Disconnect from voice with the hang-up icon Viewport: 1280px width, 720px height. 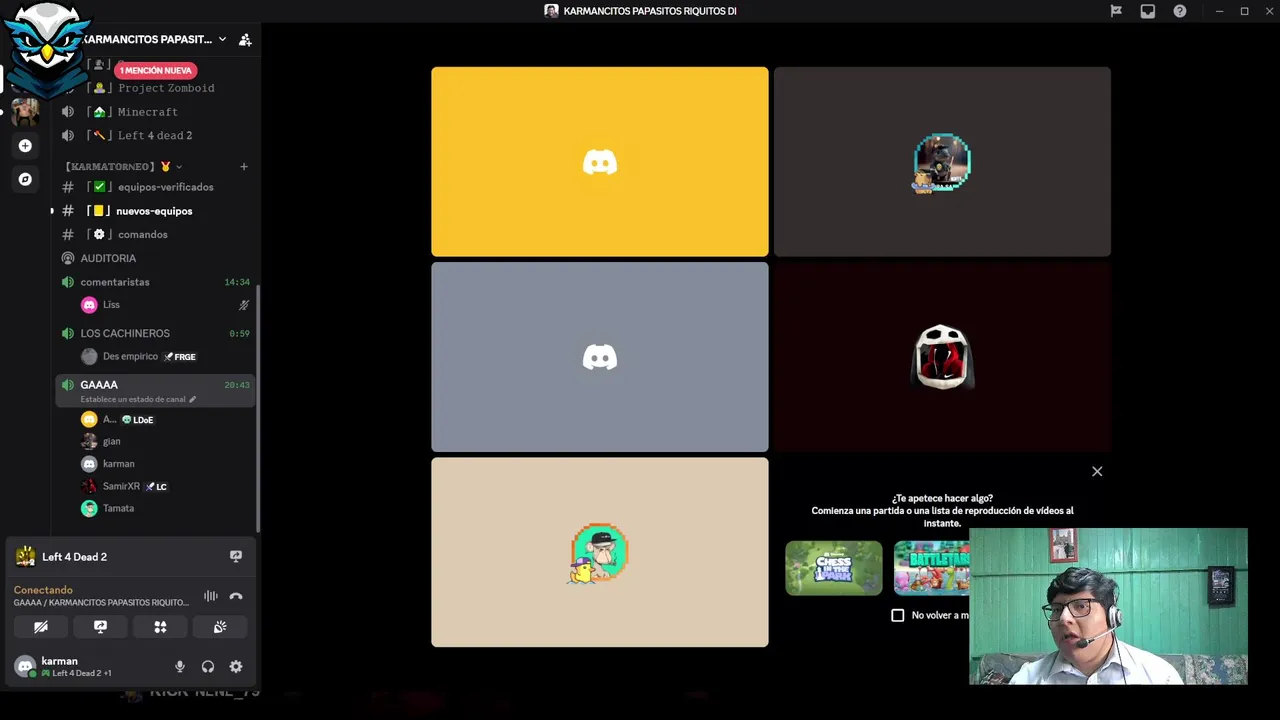click(x=236, y=596)
